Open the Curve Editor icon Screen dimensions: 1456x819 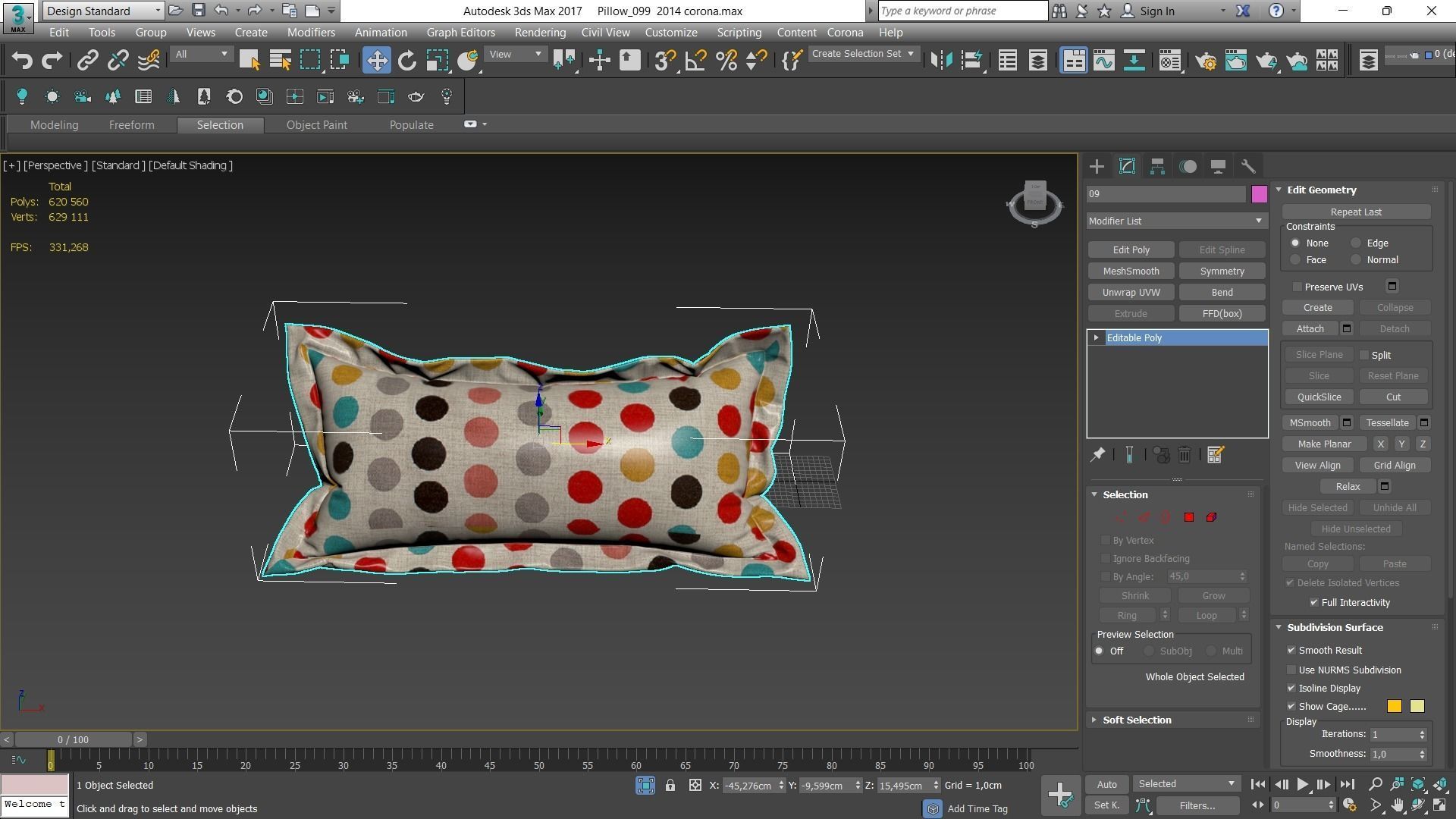[1103, 61]
